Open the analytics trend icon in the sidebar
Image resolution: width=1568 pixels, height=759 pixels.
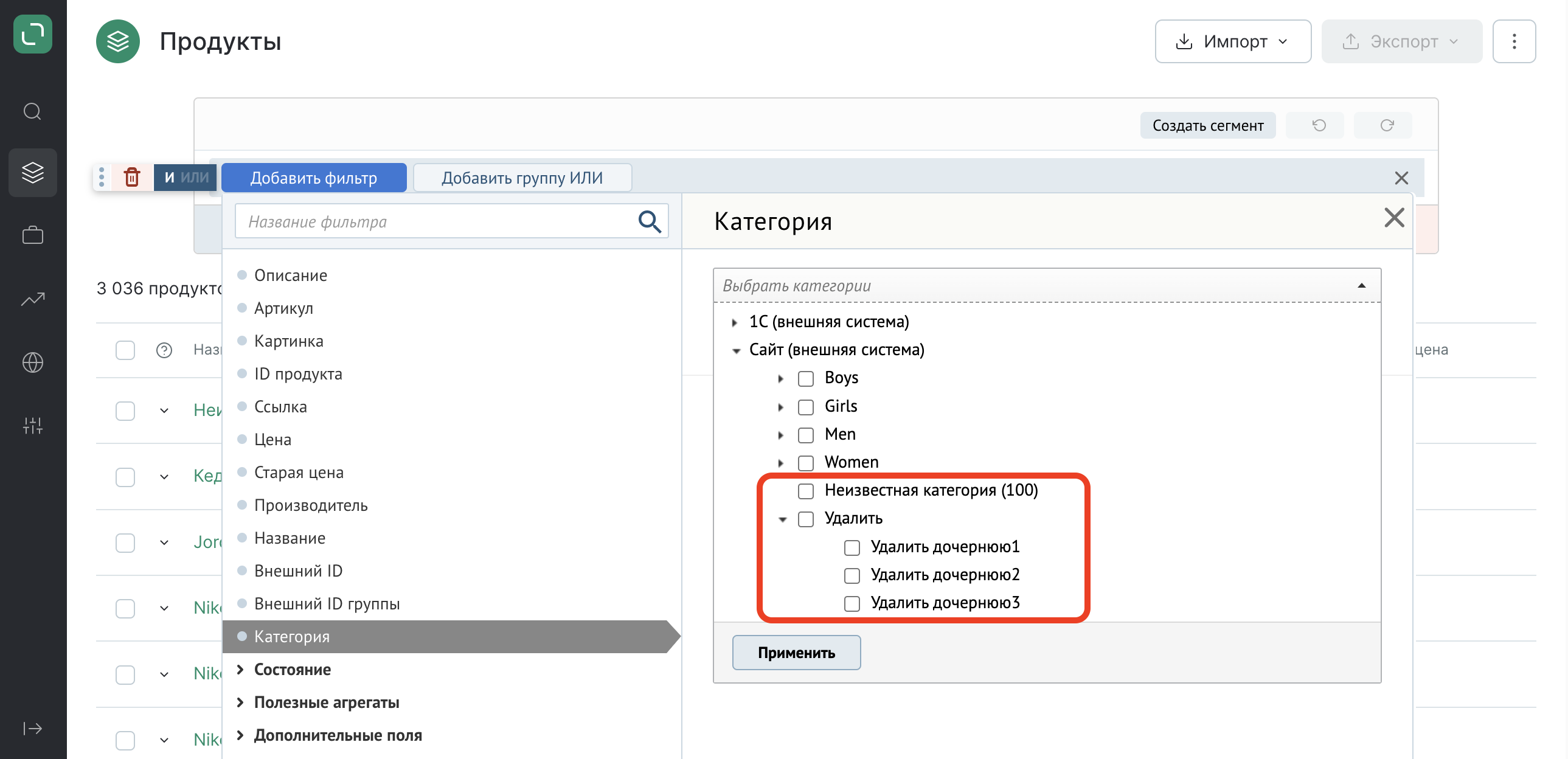coord(33,299)
